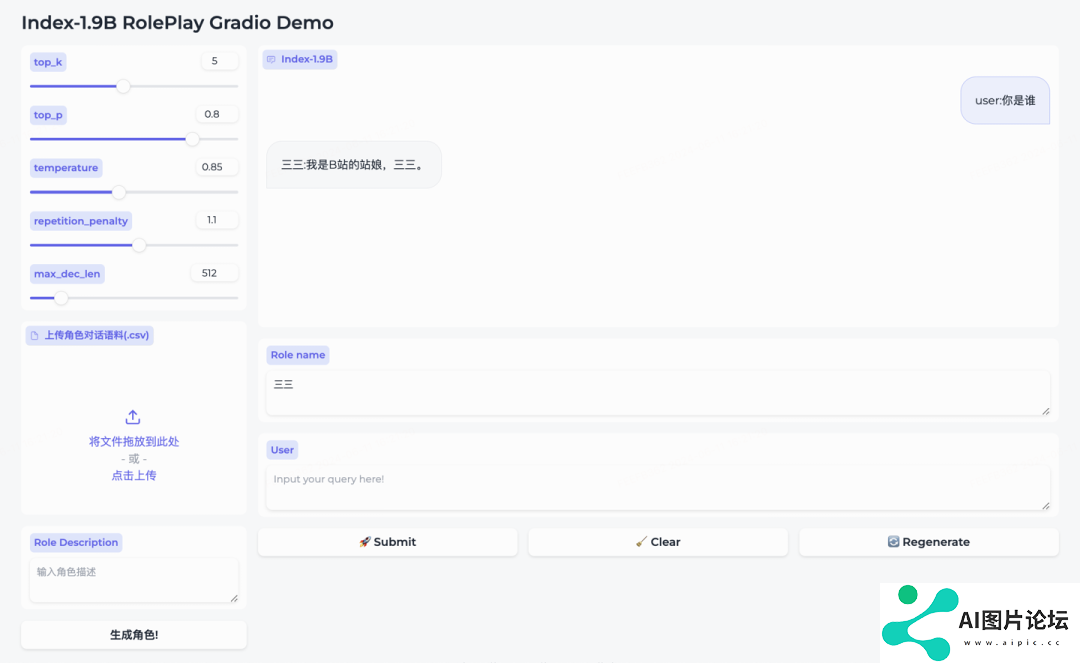The height and width of the screenshot is (663, 1080).
Task: Click the resize grip of Role name field
Action: click(x=1046, y=411)
